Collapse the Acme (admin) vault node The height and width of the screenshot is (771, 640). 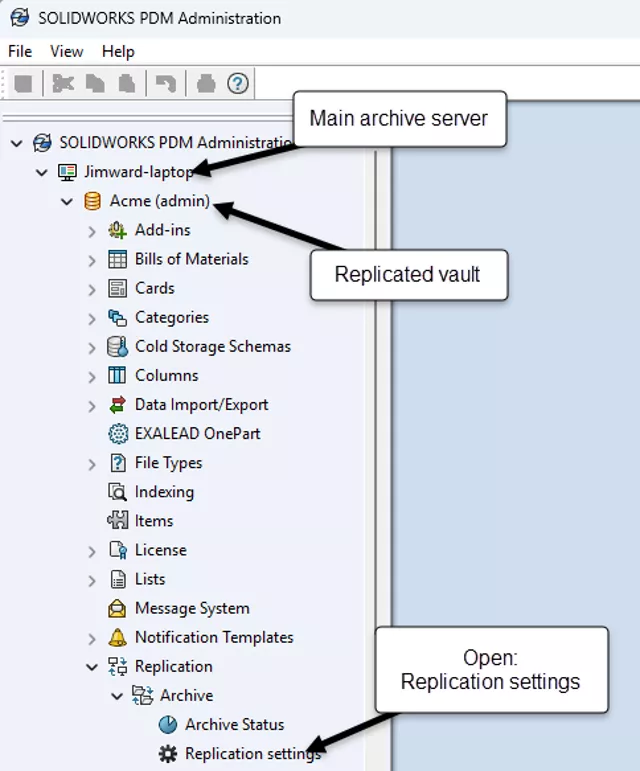click(x=67, y=202)
